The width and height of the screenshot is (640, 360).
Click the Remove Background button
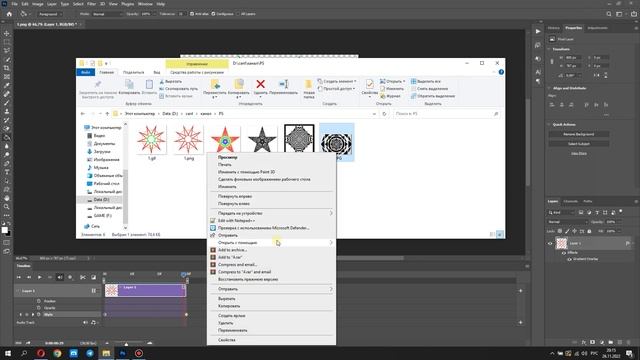click(579, 134)
